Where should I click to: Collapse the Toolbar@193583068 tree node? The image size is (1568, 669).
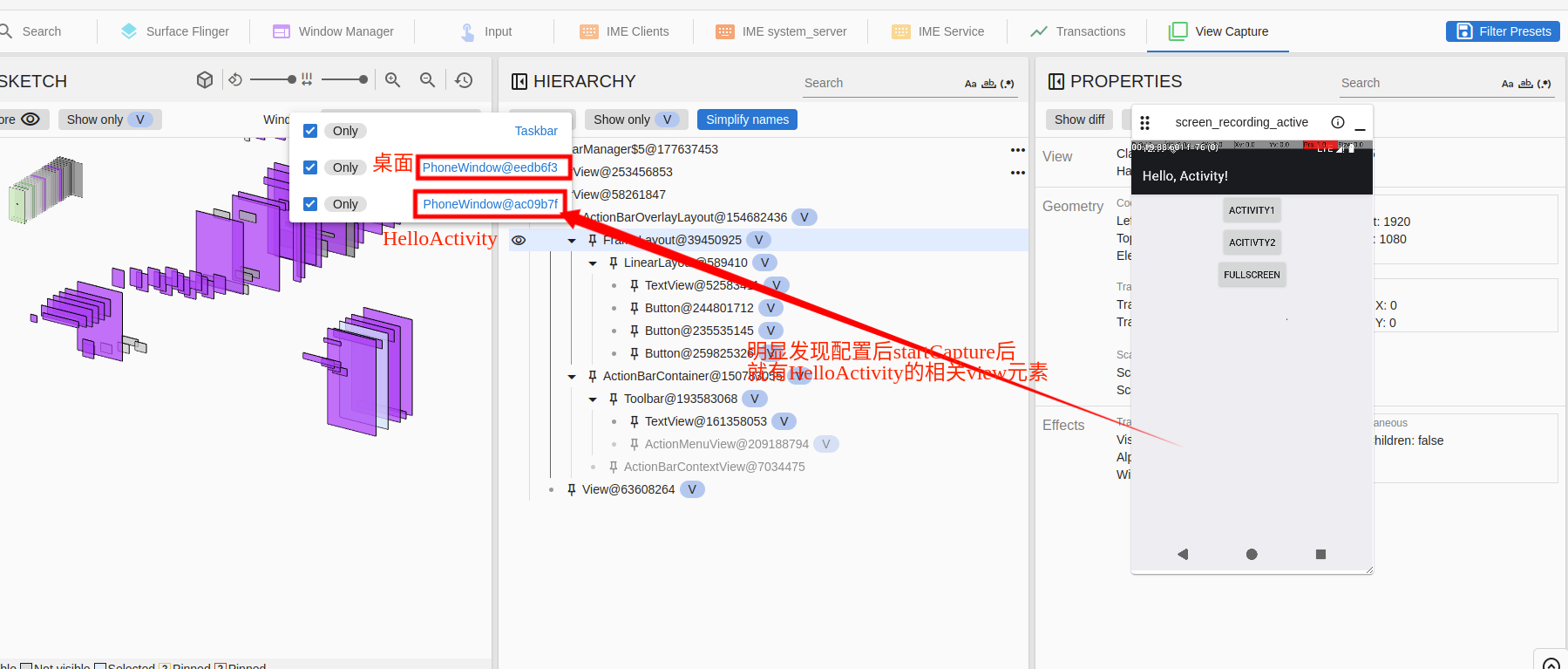click(593, 399)
